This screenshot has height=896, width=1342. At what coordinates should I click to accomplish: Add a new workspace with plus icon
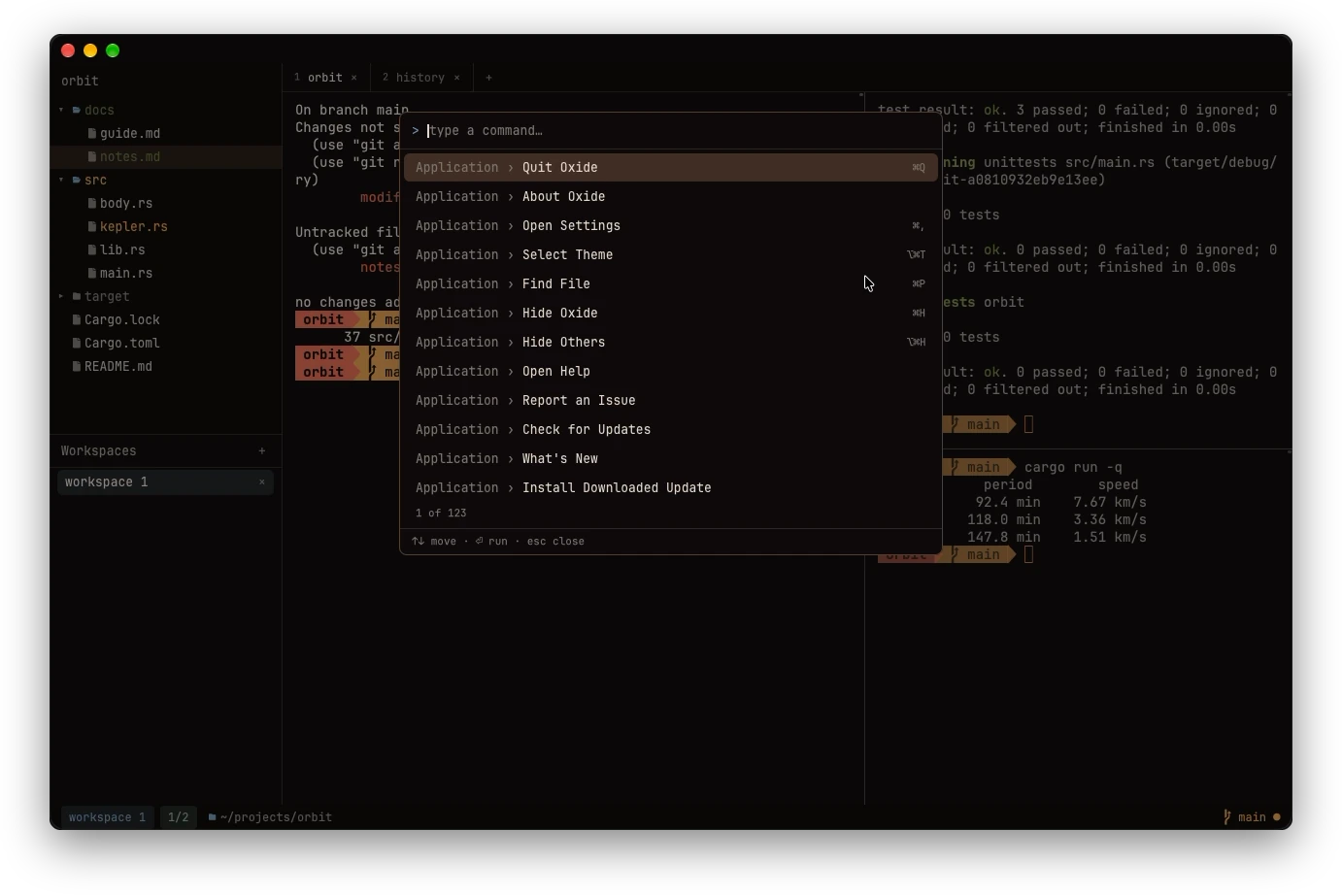point(262,450)
